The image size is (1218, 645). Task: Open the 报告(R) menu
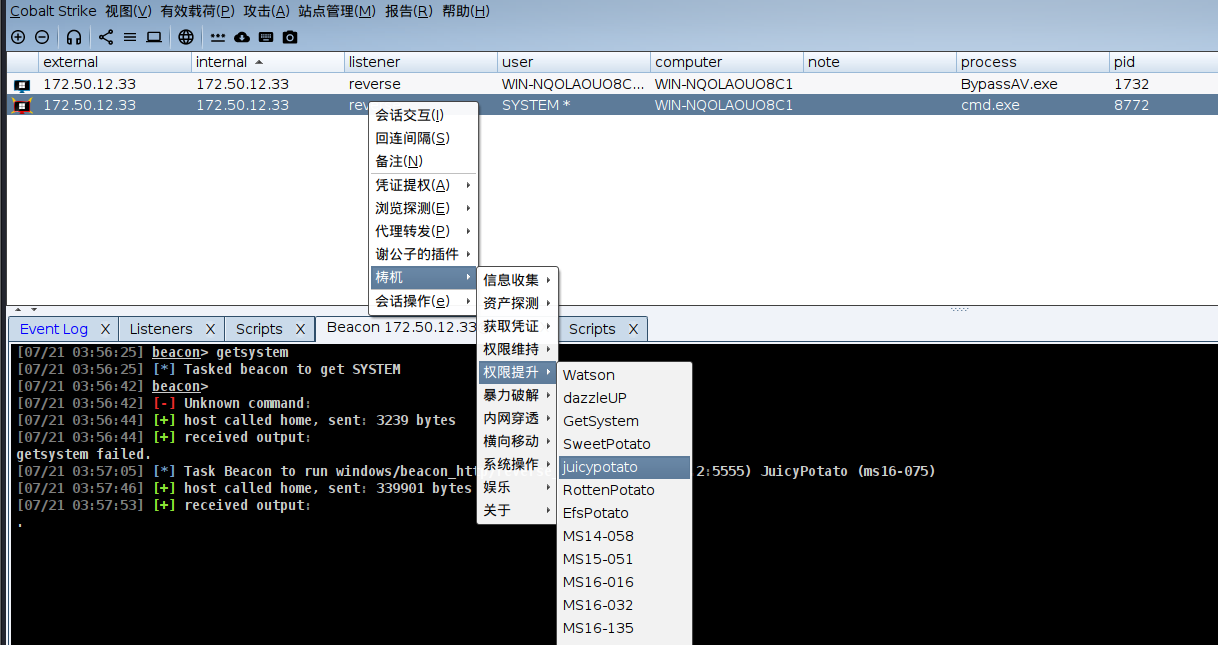point(408,11)
